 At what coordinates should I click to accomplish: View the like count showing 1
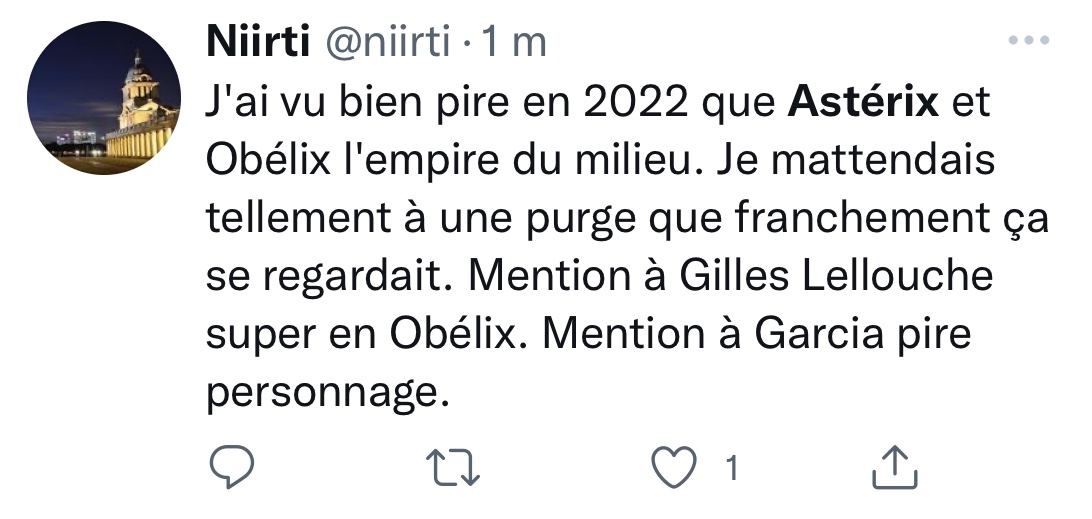[x=732, y=467]
